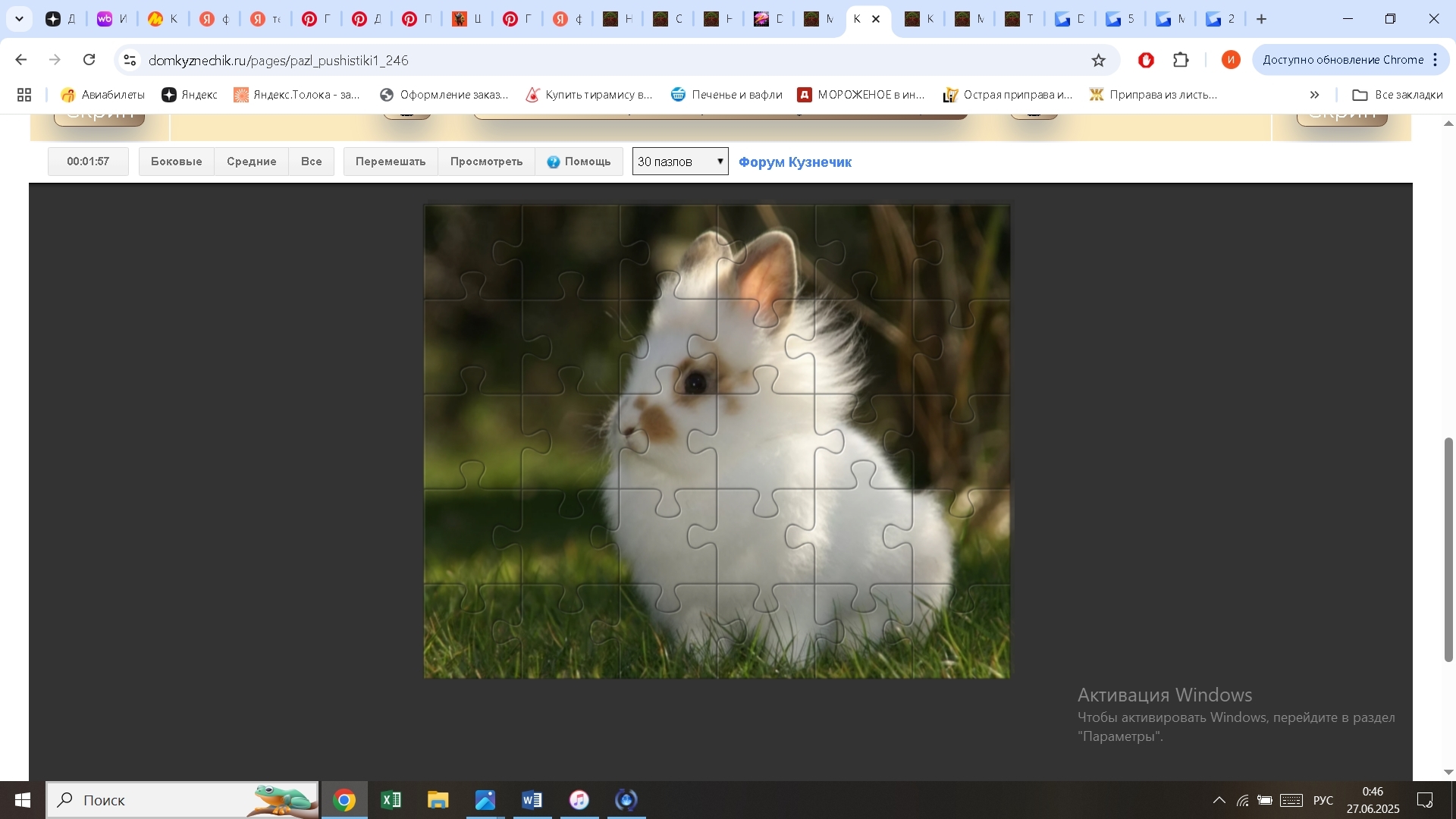The width and height of the screenshot is (1456, 819).
Task: Open "Оформление заказ..." bookmark
Action: click(x=444, y=95)
